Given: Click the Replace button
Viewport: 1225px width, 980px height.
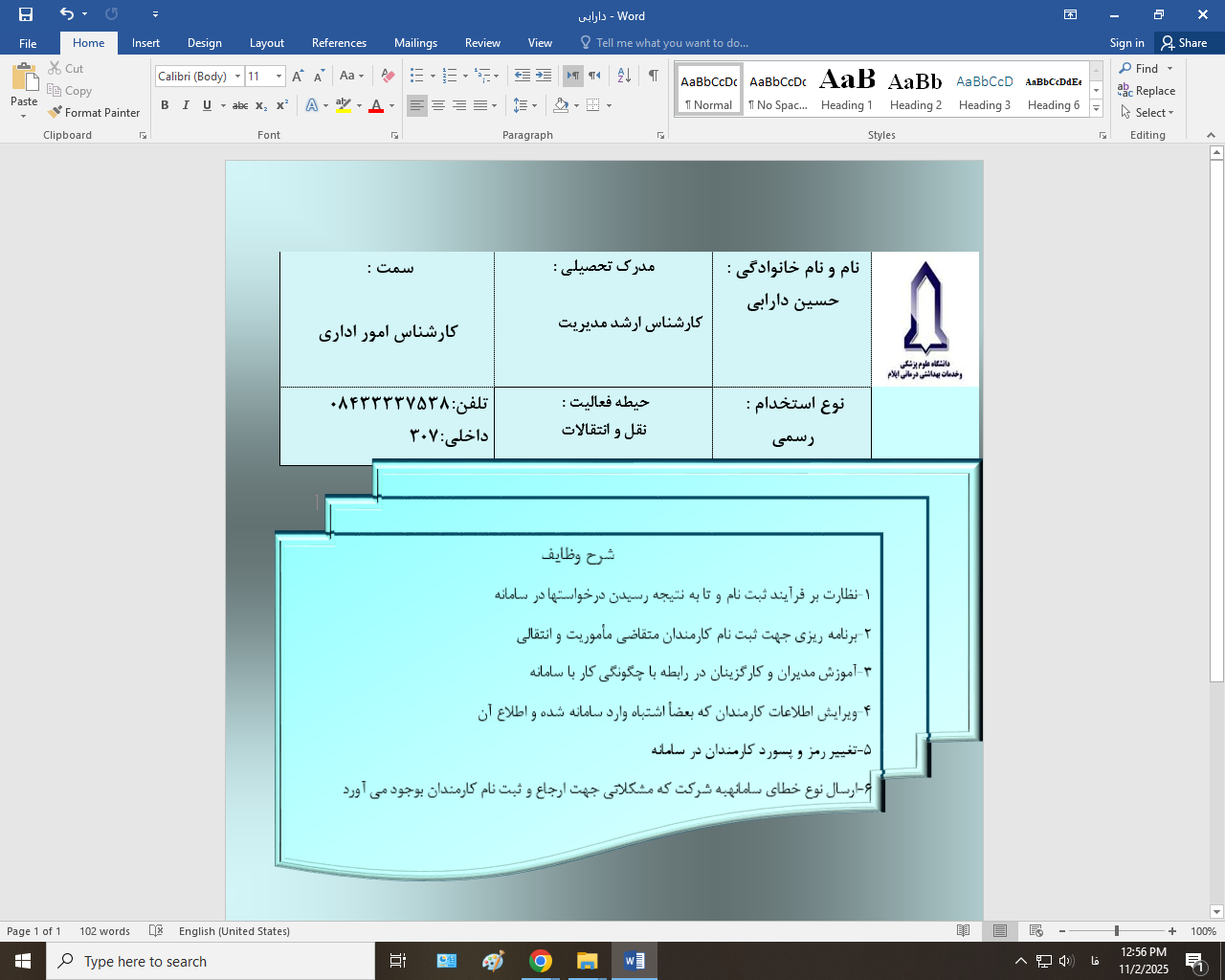Looking at the screenshot, I should tap(1147, 90).
